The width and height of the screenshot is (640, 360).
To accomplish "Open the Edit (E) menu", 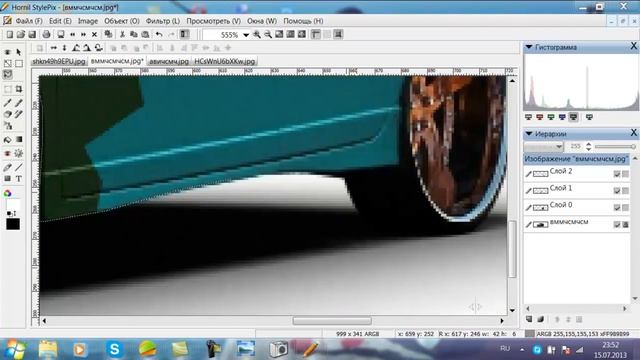I will [60, 21].
